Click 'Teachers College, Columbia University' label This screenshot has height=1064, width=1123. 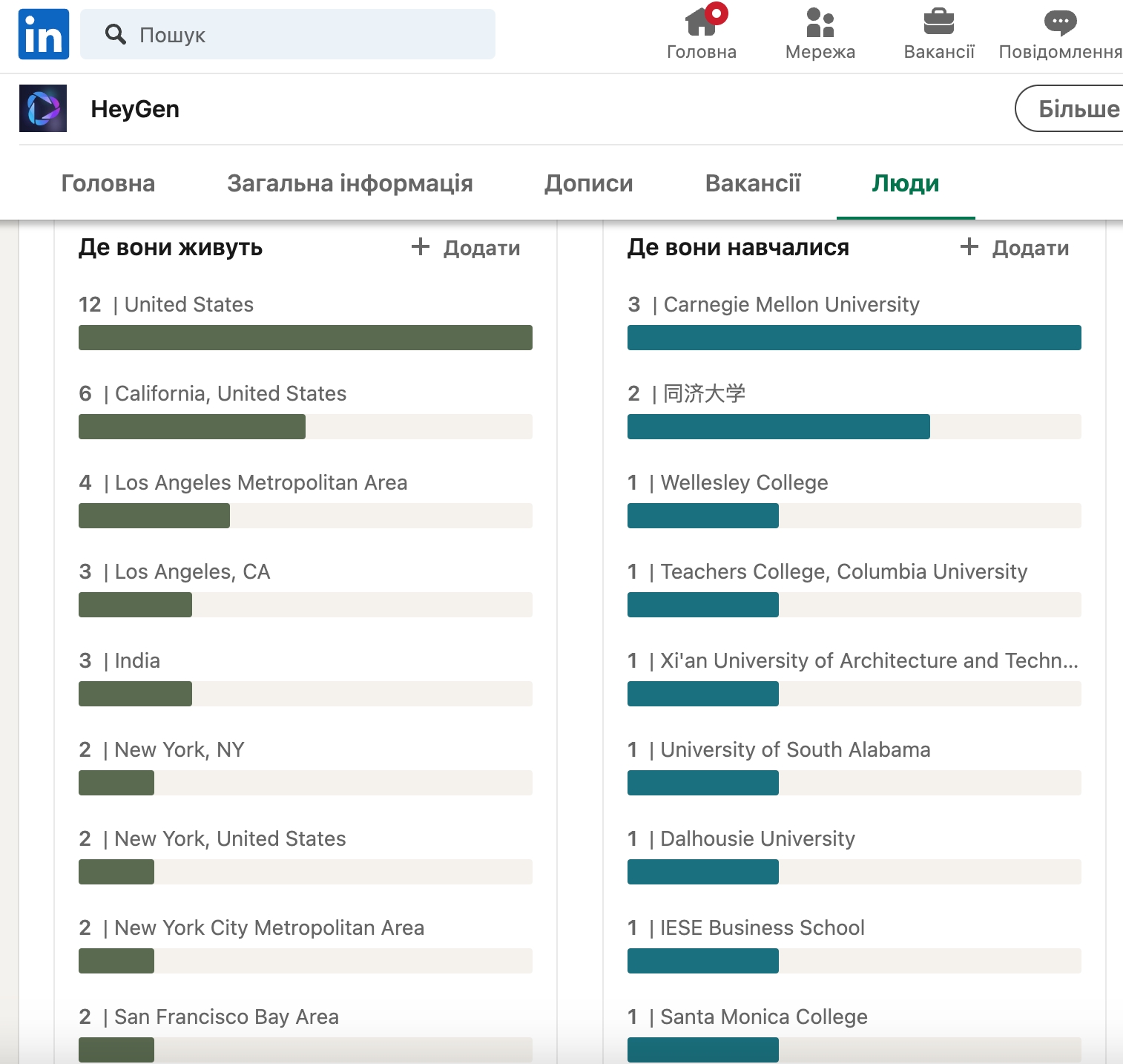[x=844, y=571]
